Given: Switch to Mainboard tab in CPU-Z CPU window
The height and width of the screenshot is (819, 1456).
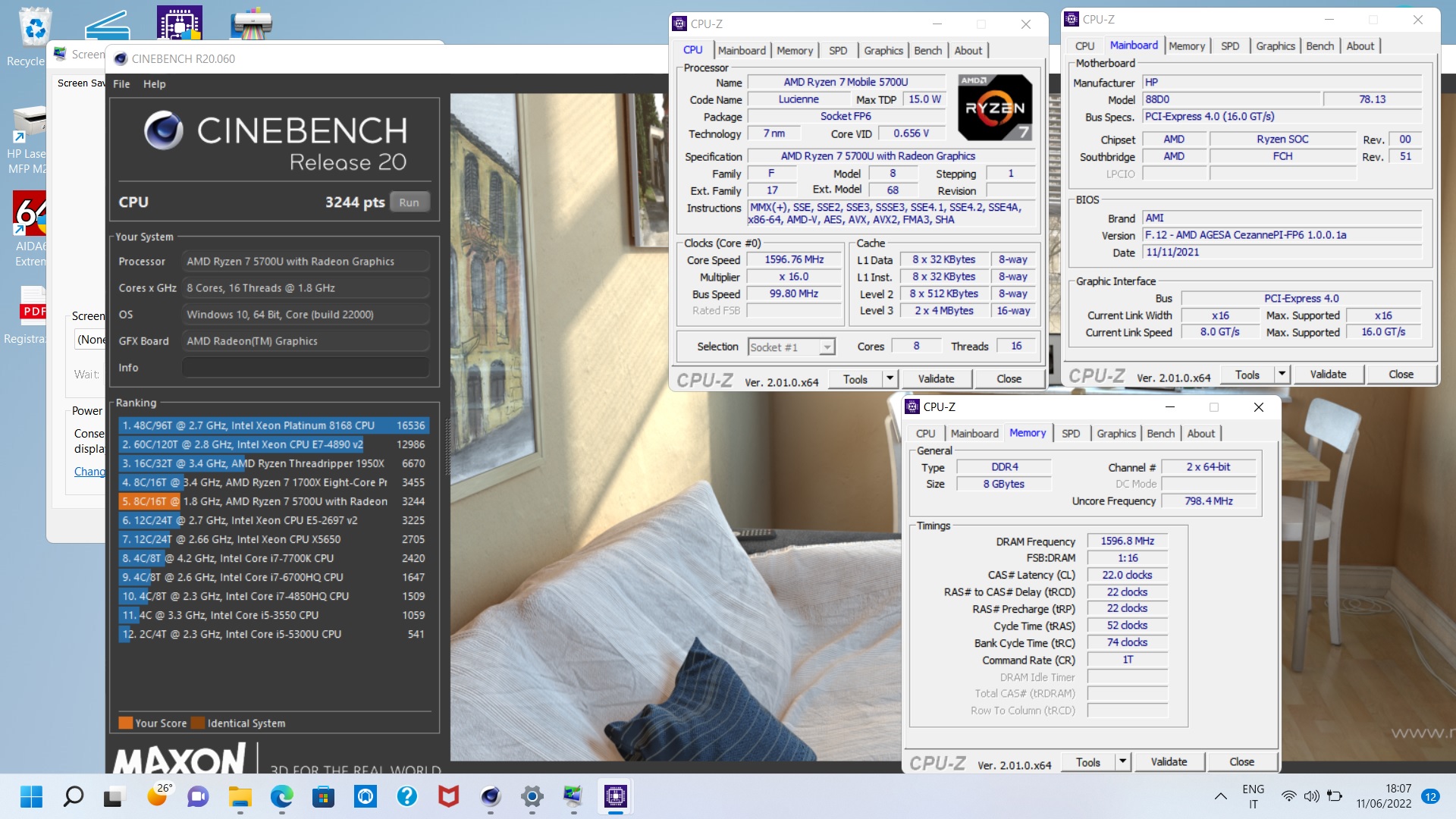Looking at the screenshot, I should pos(742,50).
